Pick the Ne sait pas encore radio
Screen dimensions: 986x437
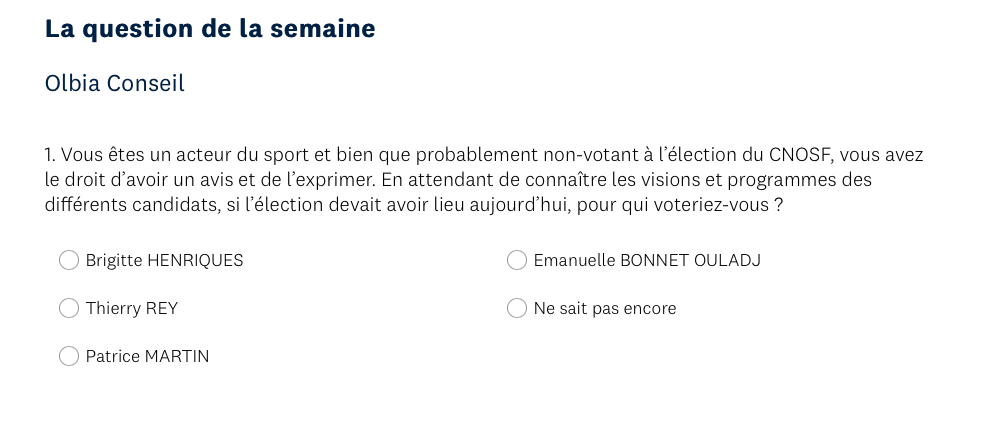(x=517, y=308)
